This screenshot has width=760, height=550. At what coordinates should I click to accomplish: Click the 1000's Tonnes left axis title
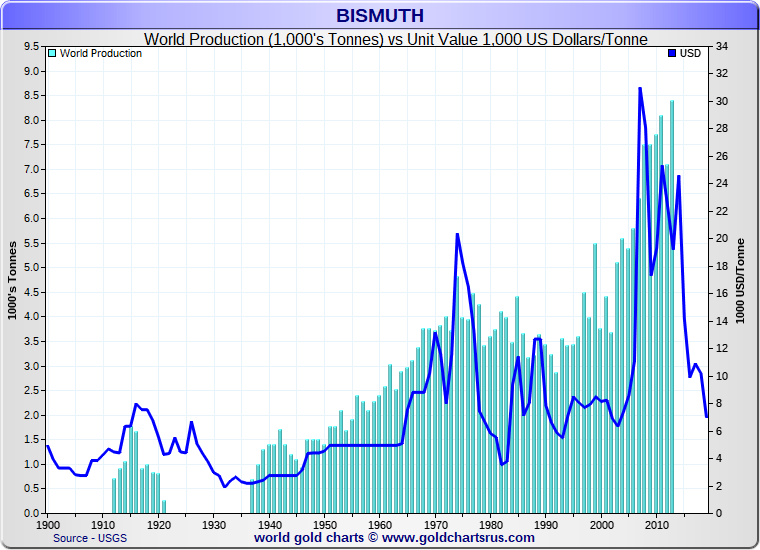coord(13,281)
